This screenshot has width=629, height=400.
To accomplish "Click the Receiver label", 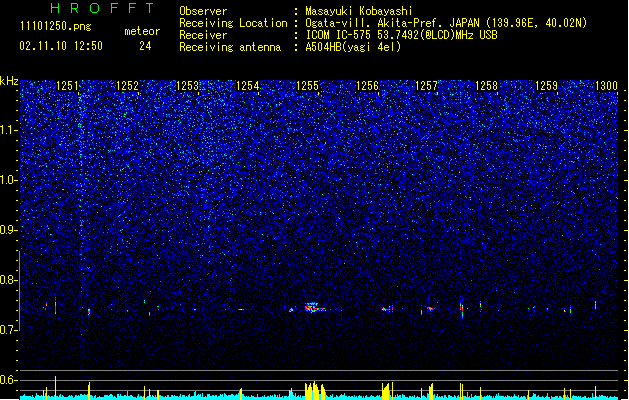I will [203, 35].
